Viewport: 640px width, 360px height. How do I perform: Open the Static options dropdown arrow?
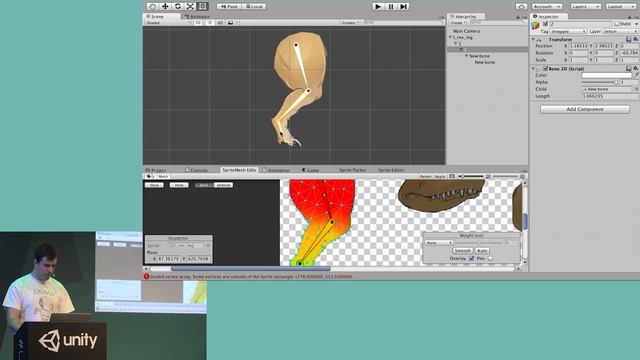pyautogui.click(x=635, y=24)
